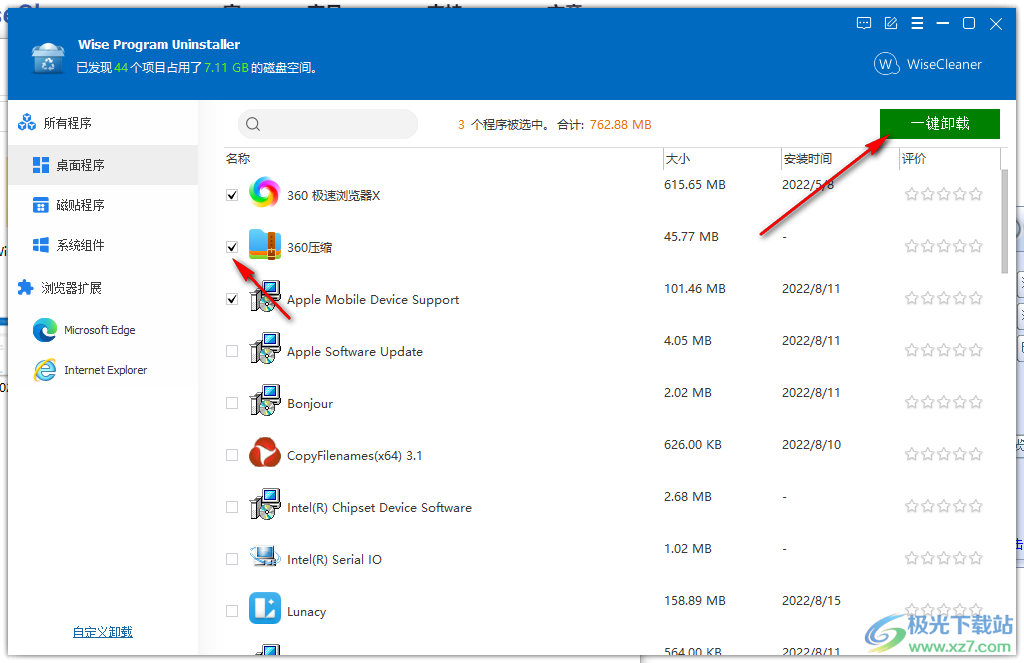
Task: Open the 浏览器扩展 section
Action: (x=103, y=287)
